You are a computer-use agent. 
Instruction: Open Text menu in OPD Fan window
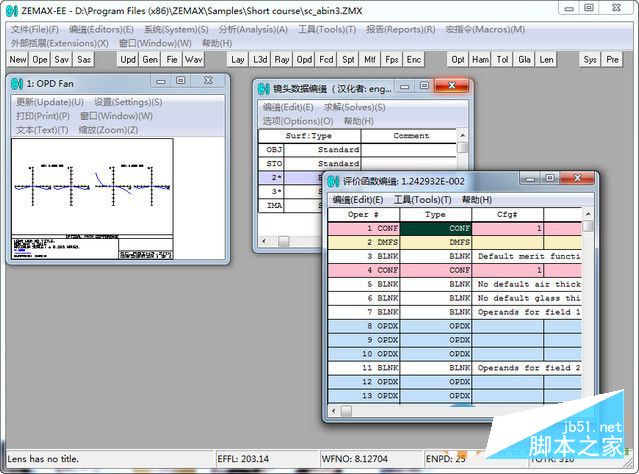click(x=42, y=130)
